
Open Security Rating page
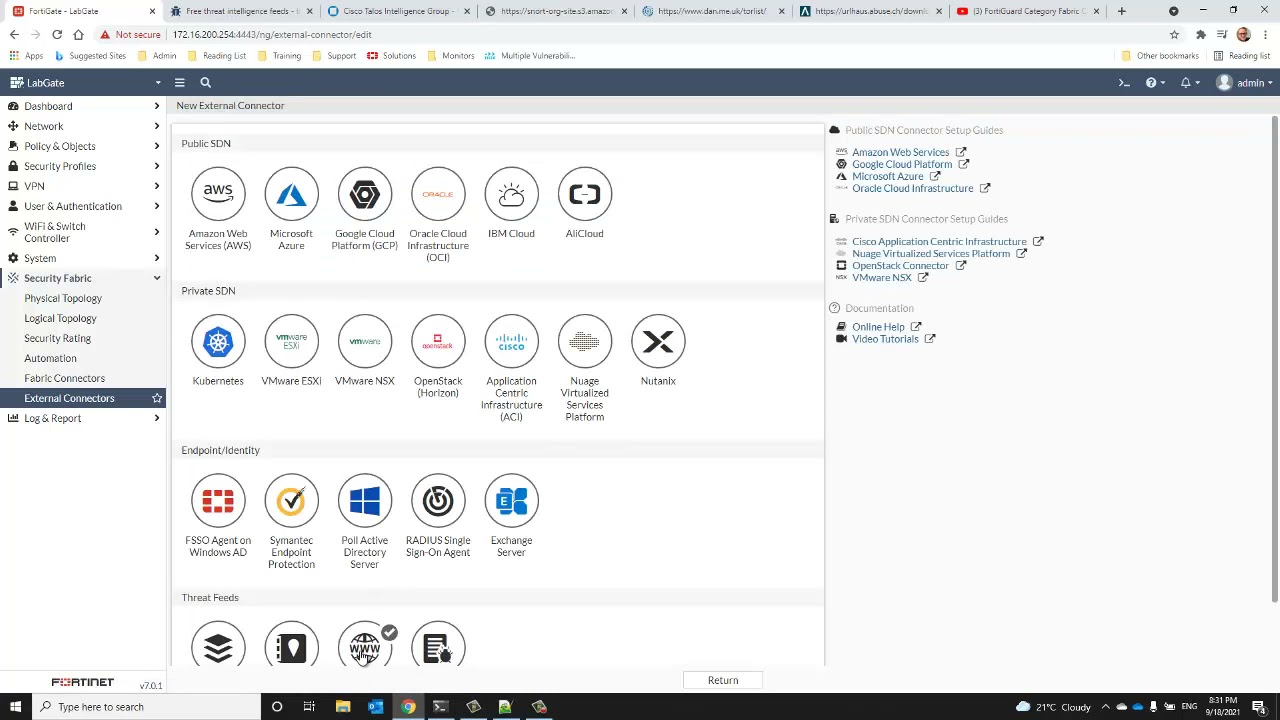coord(57,338)
